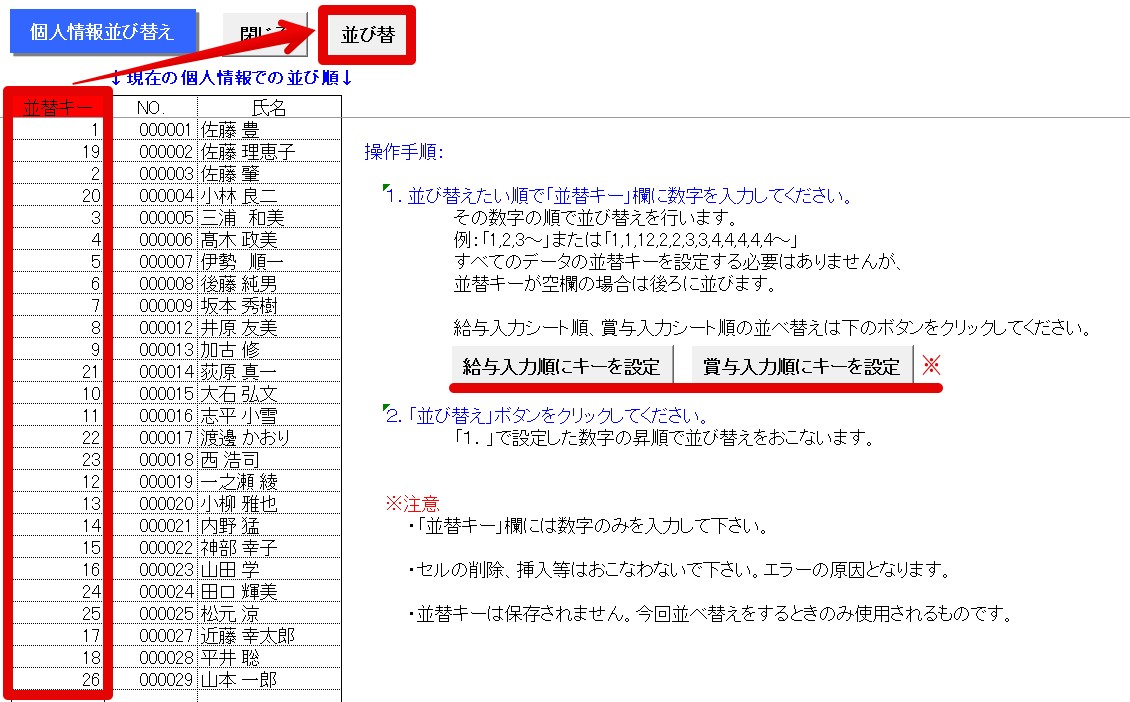Click the 並び替 sort button
Screen dimensions: 1130x702
[368, 35]
